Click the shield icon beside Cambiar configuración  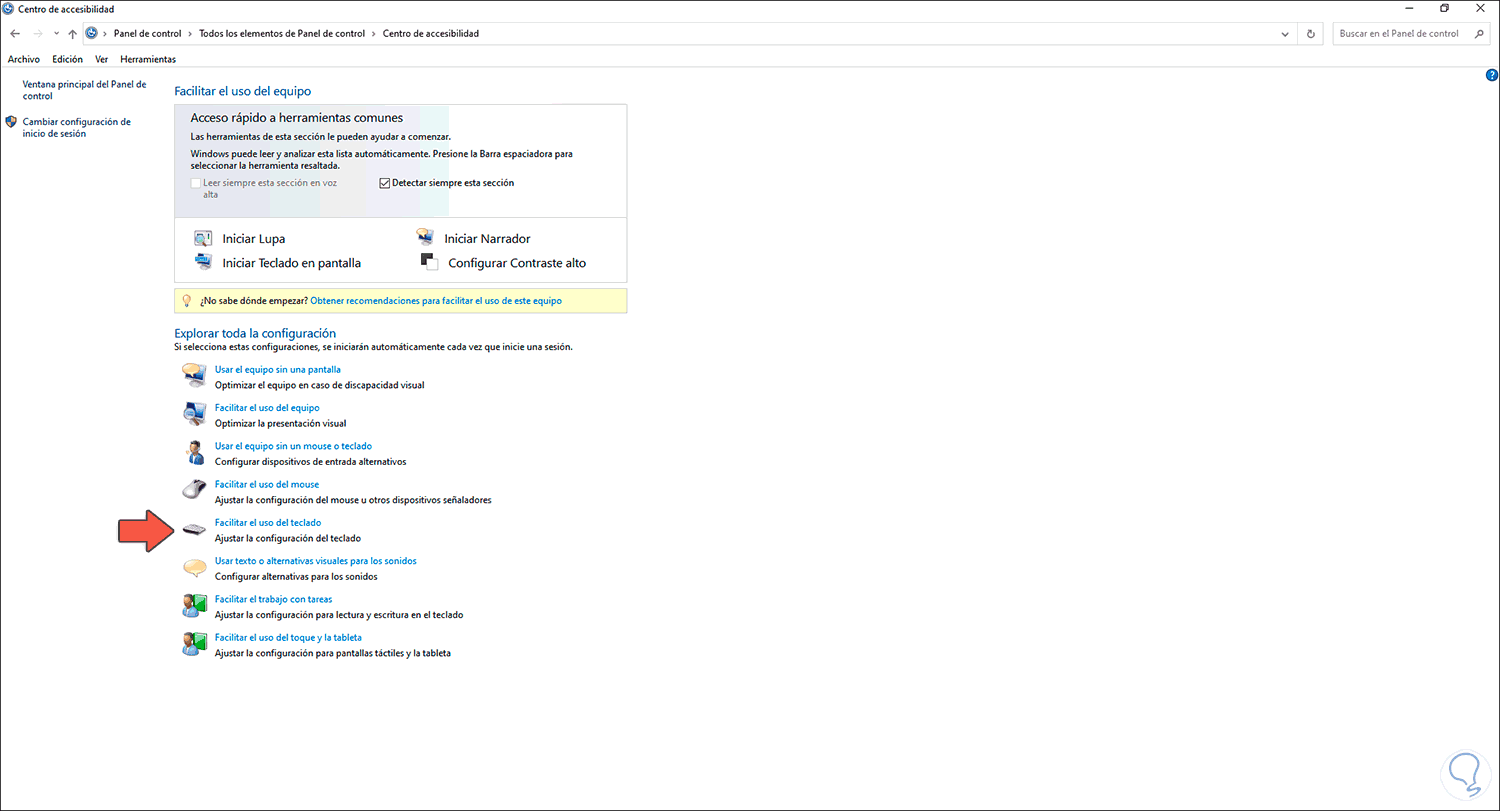click(11, 122)
